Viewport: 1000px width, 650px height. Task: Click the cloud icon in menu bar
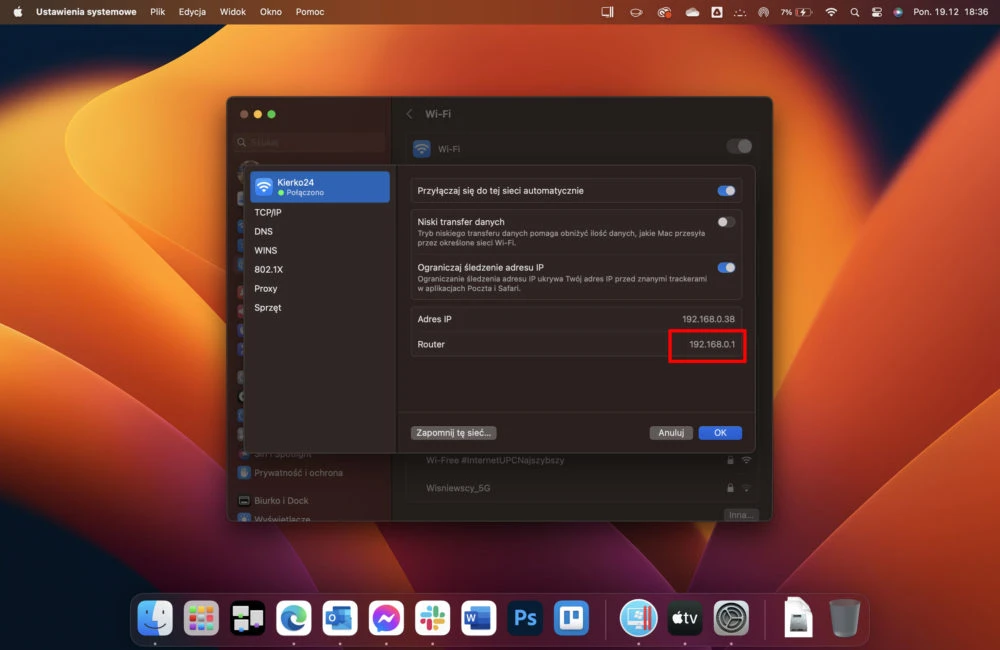pyautogui.click(x=692, y=11)
